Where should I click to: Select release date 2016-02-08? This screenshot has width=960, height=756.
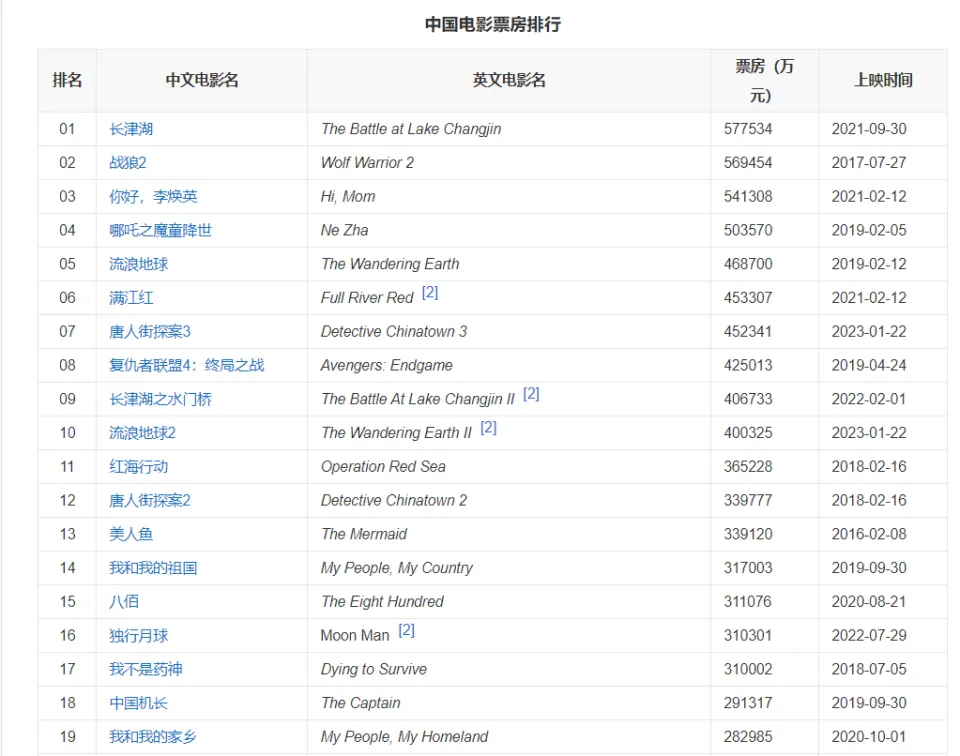coord(869,534)
